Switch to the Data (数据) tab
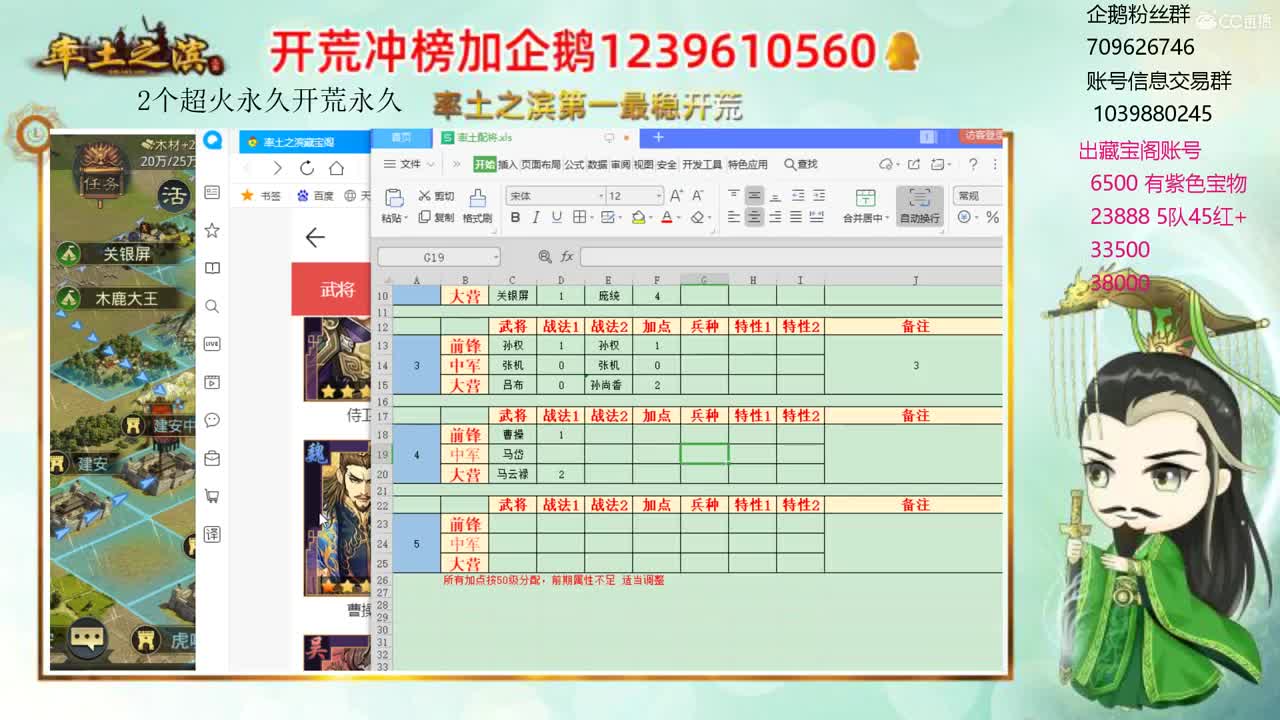 597,164
